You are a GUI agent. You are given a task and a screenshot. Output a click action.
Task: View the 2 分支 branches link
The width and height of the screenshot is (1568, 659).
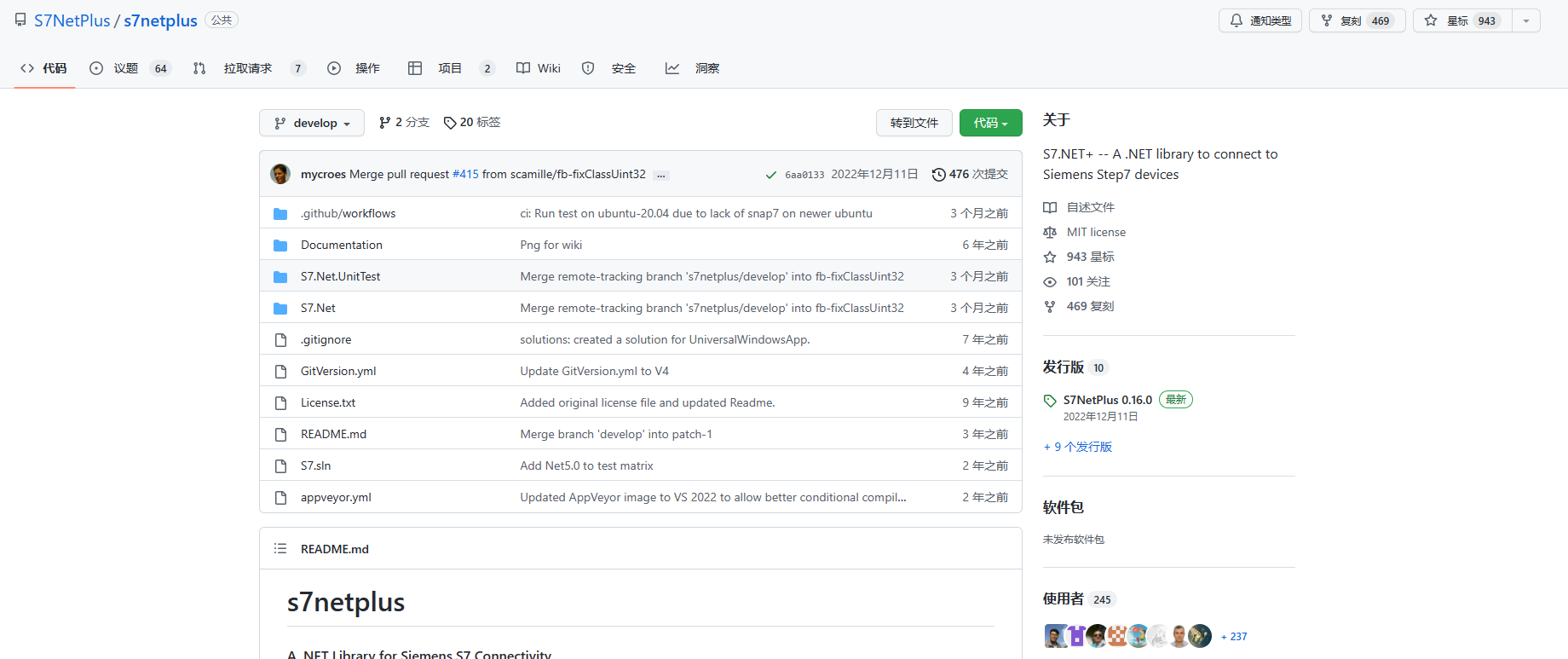(404, 123)
